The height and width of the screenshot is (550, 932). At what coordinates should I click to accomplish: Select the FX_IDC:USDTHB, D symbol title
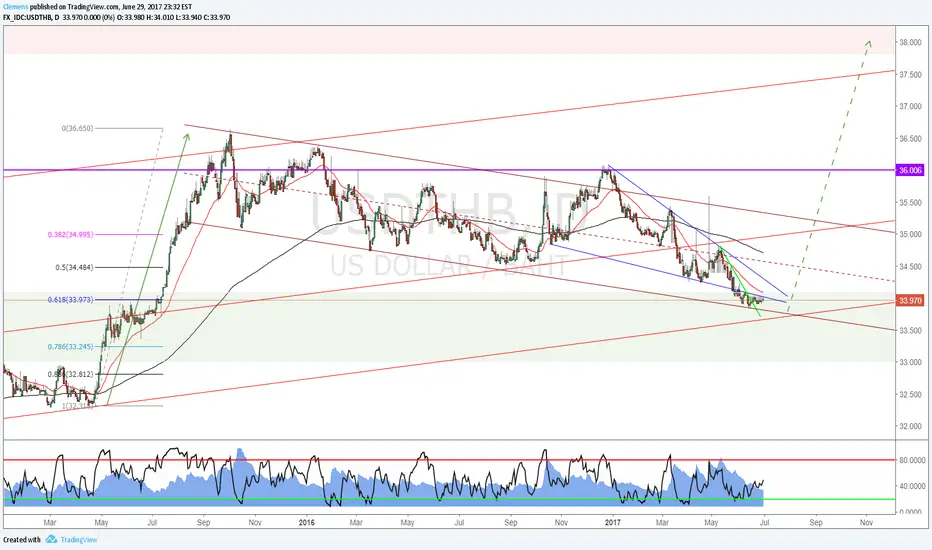point(30,17)
